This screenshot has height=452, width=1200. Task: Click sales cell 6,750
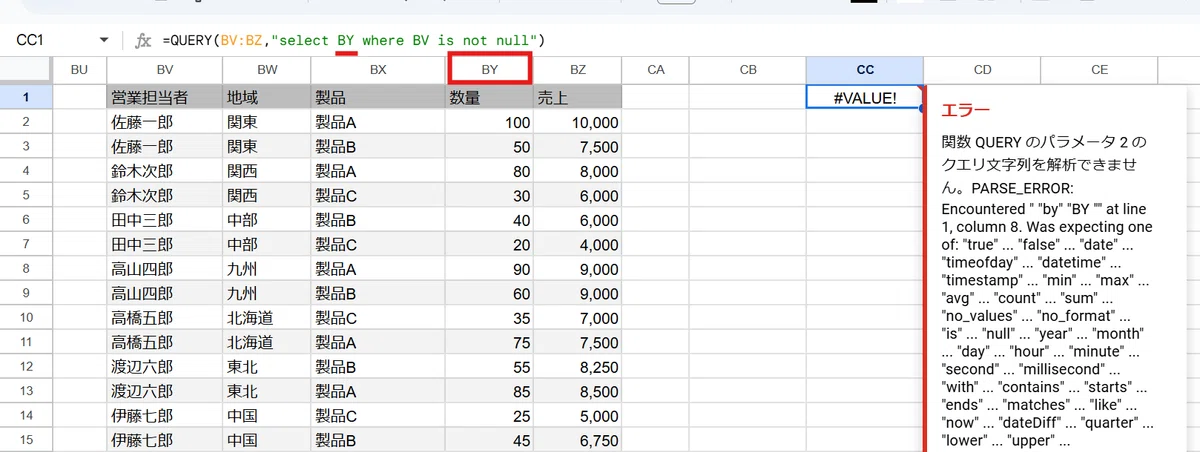578,439
